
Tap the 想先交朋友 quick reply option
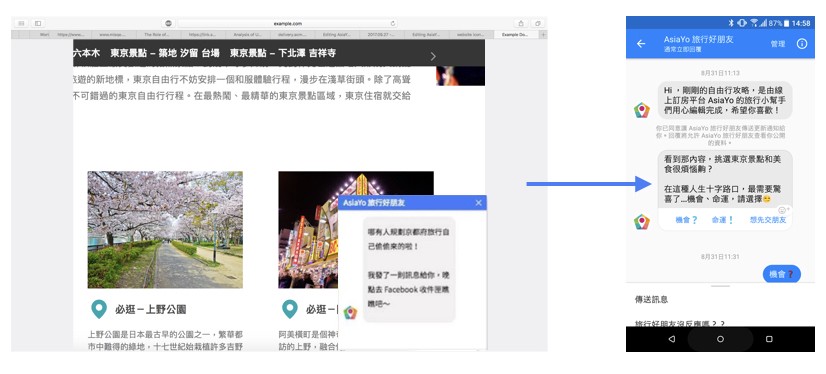click(x=768, y=220)
